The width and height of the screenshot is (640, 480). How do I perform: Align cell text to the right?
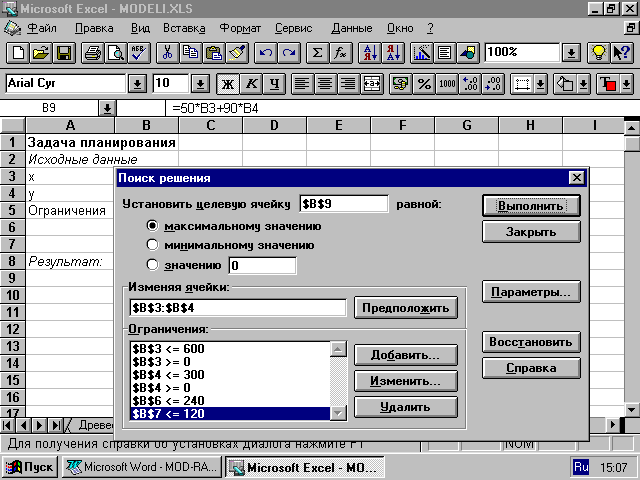(x=348, y=84)
